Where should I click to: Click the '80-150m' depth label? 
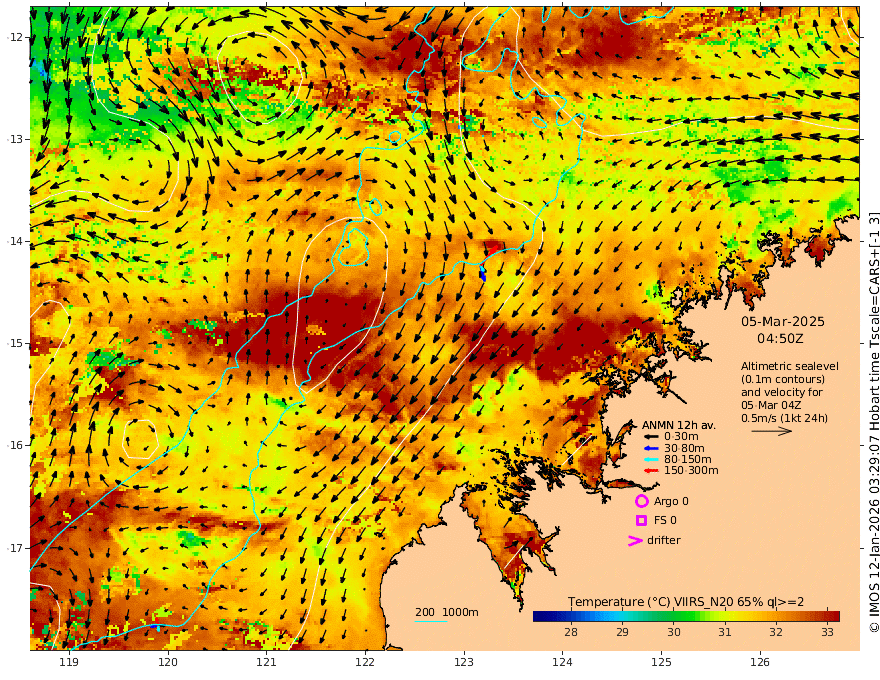[687, 460]
